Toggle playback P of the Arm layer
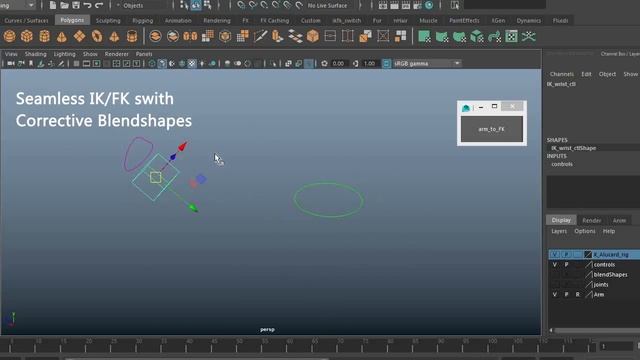Screen dimensions: 640x360 pos(566,294)
